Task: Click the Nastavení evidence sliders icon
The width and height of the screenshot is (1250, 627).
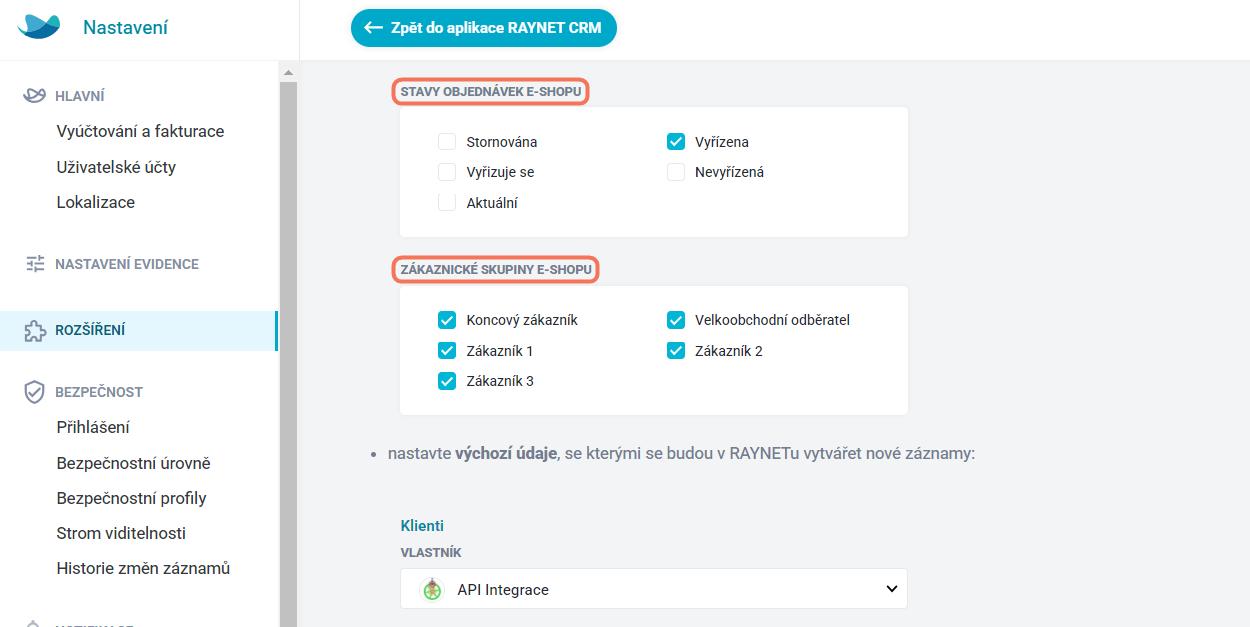Action: tap(35, 264)
